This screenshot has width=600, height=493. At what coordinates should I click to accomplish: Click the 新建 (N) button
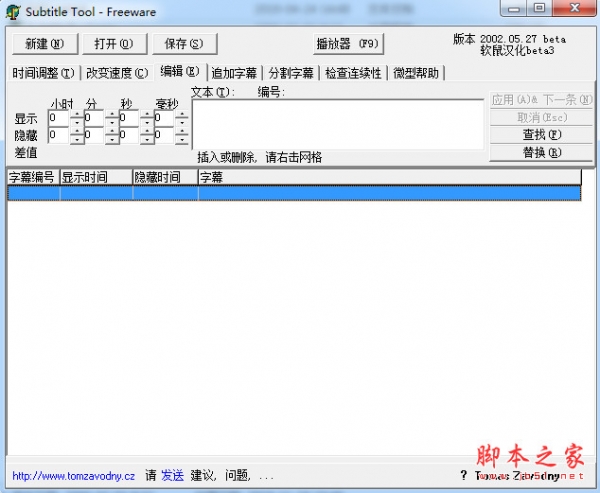(x=45, y=44)
